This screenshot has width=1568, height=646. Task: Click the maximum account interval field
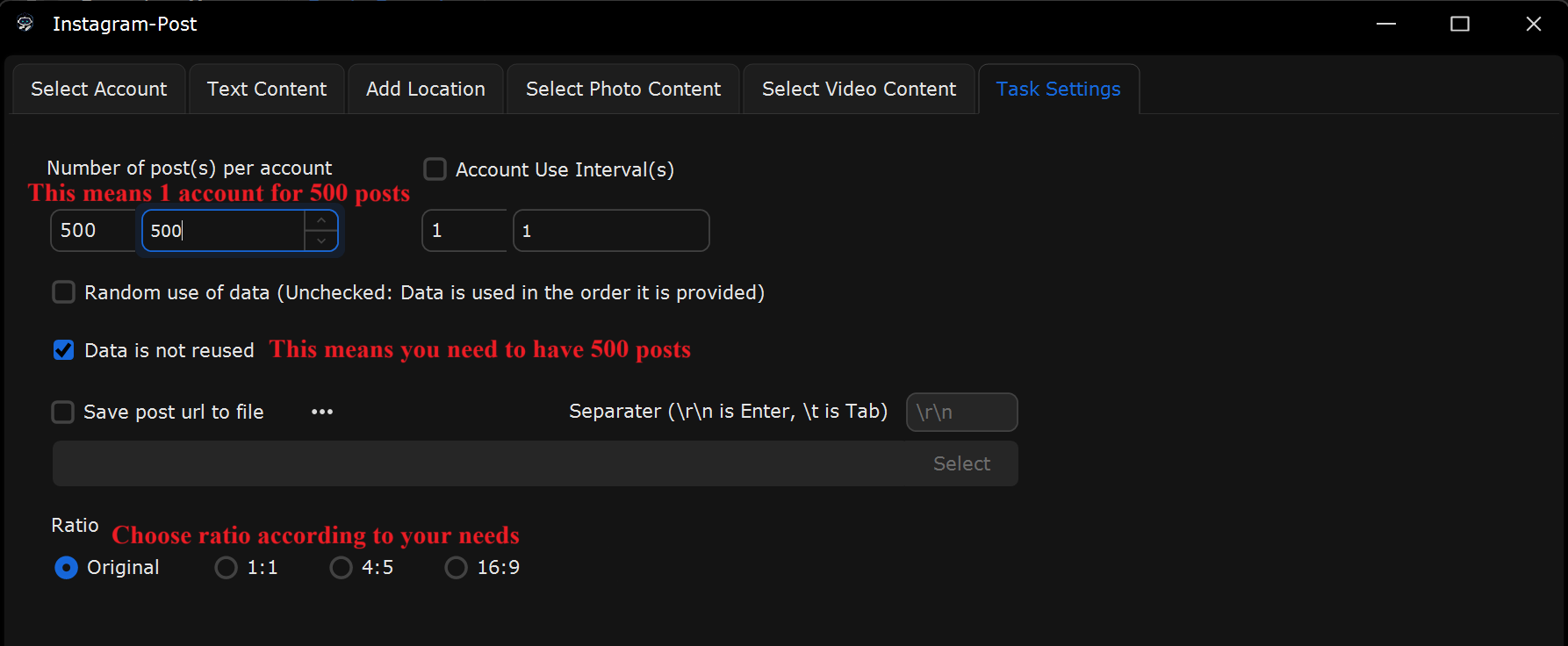tap(611, 230)
